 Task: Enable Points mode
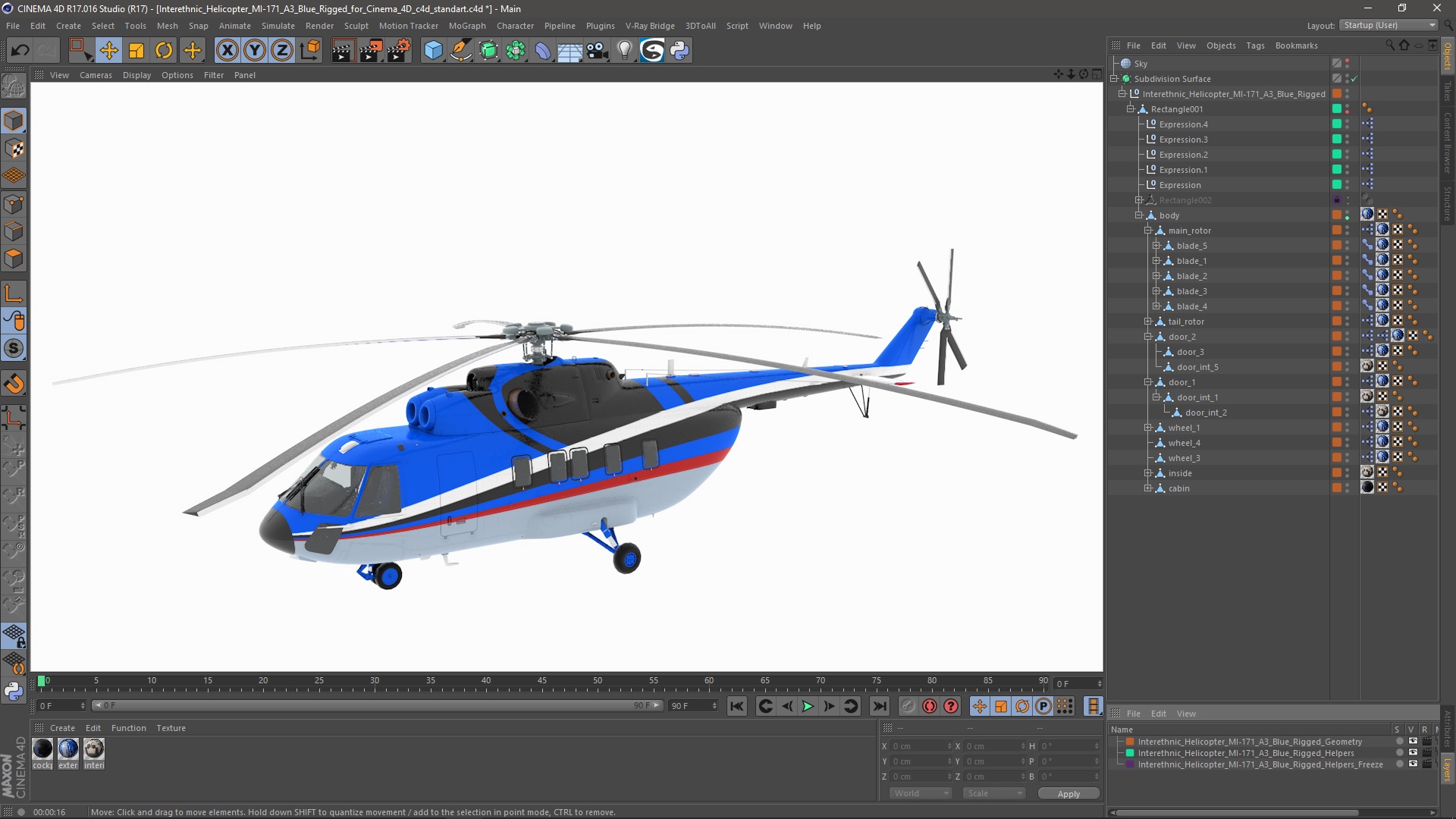point(14,204)
